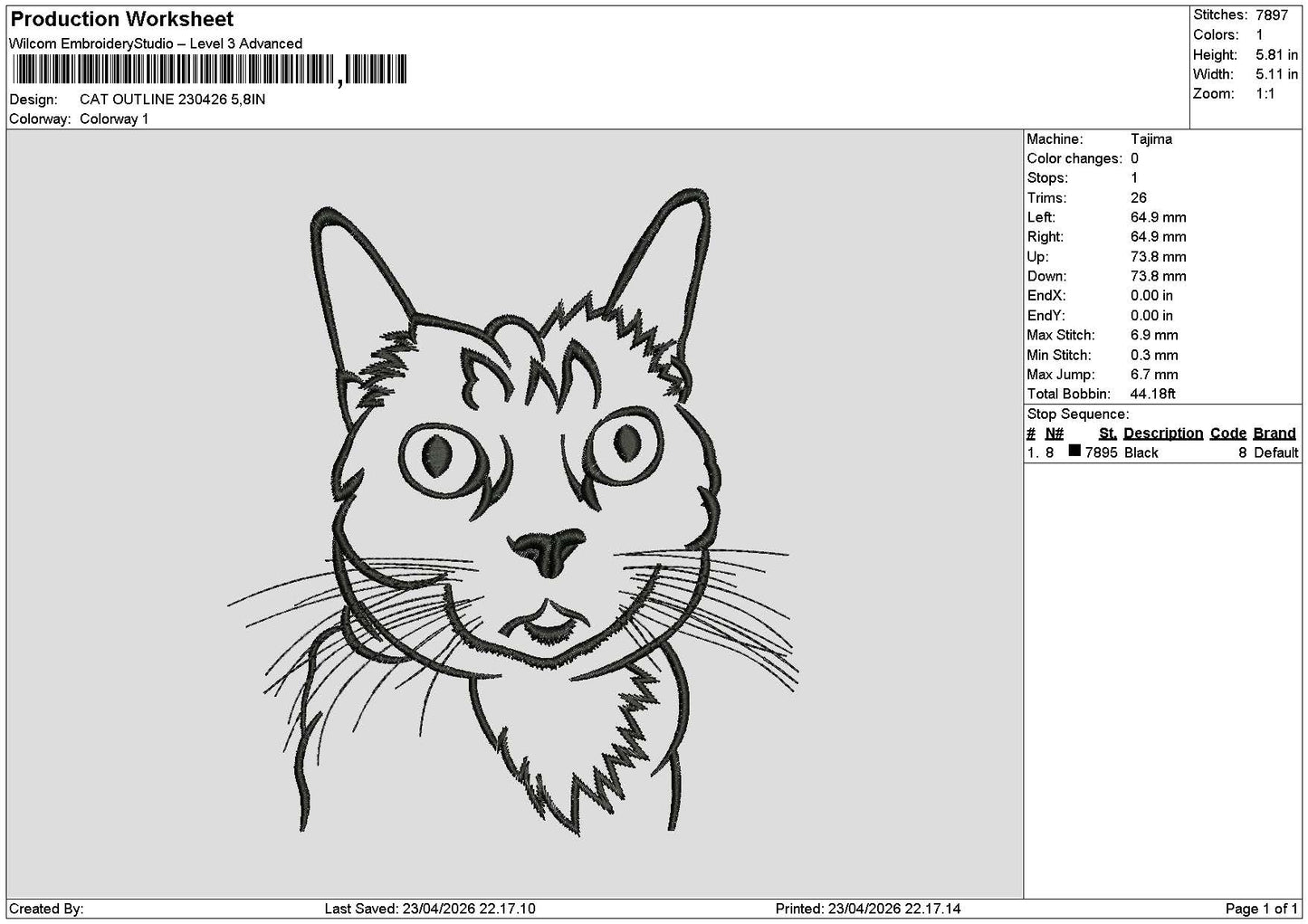The height and width of the screenshot is (924, 1308).
Task: Select the Zoom value "1:1"
Action: pos(1265,94)
